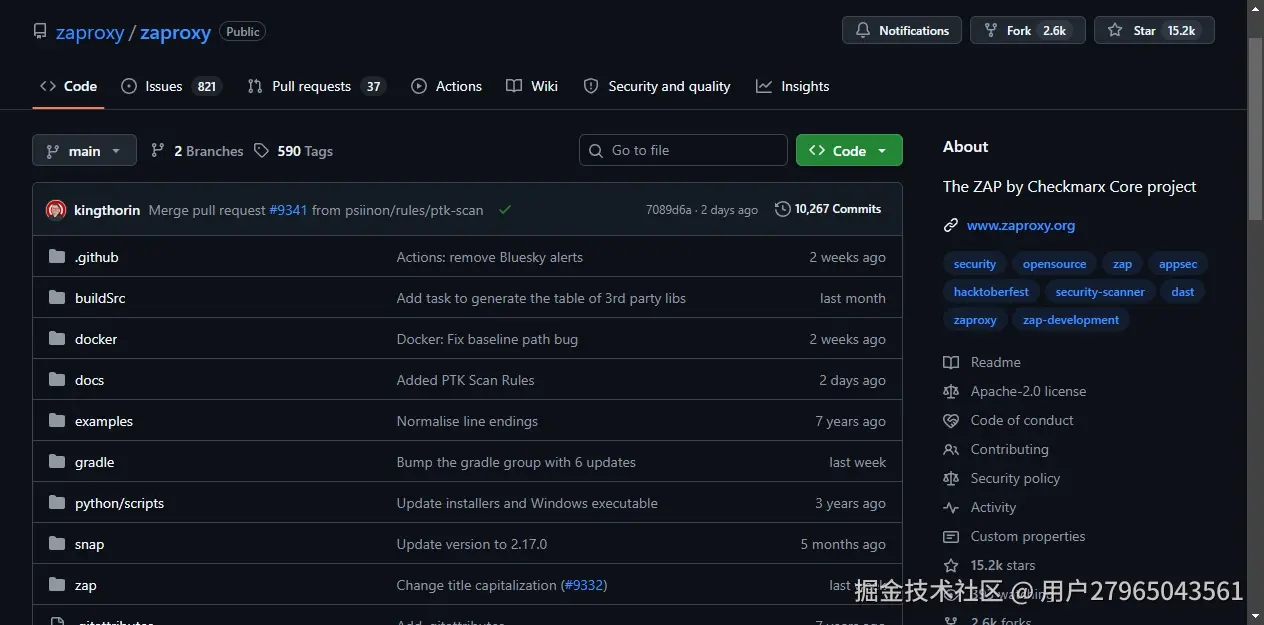
Task: Open zaproxy repository name link
Action: [x=175, y=32]
